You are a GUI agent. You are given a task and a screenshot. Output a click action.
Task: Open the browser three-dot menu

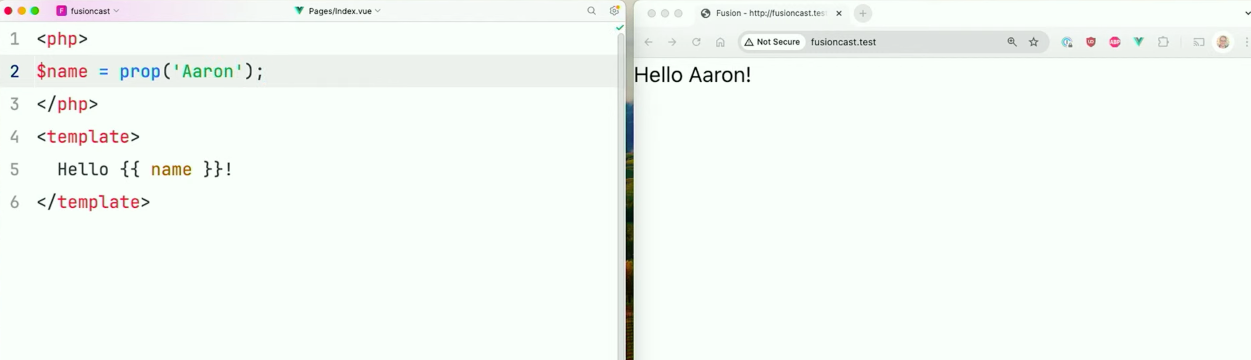1247,42
